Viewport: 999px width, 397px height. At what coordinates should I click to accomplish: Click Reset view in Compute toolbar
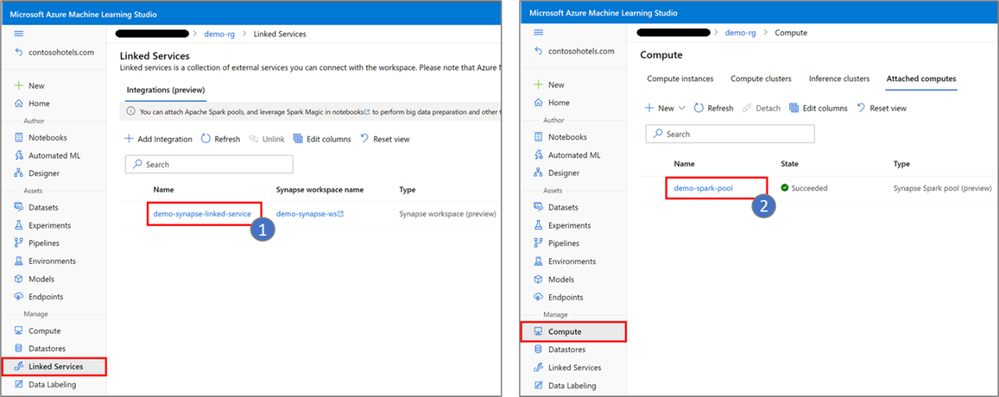pos(881,108)
